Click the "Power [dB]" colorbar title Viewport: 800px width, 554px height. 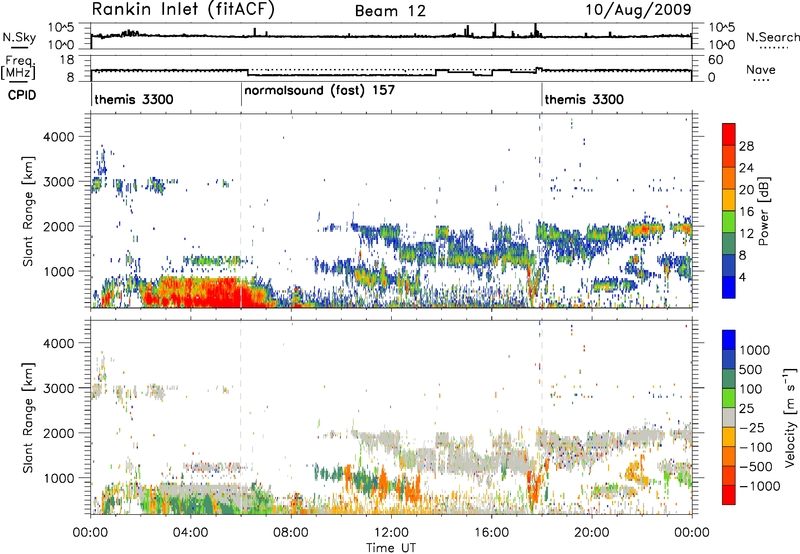(x=763, y=211)
